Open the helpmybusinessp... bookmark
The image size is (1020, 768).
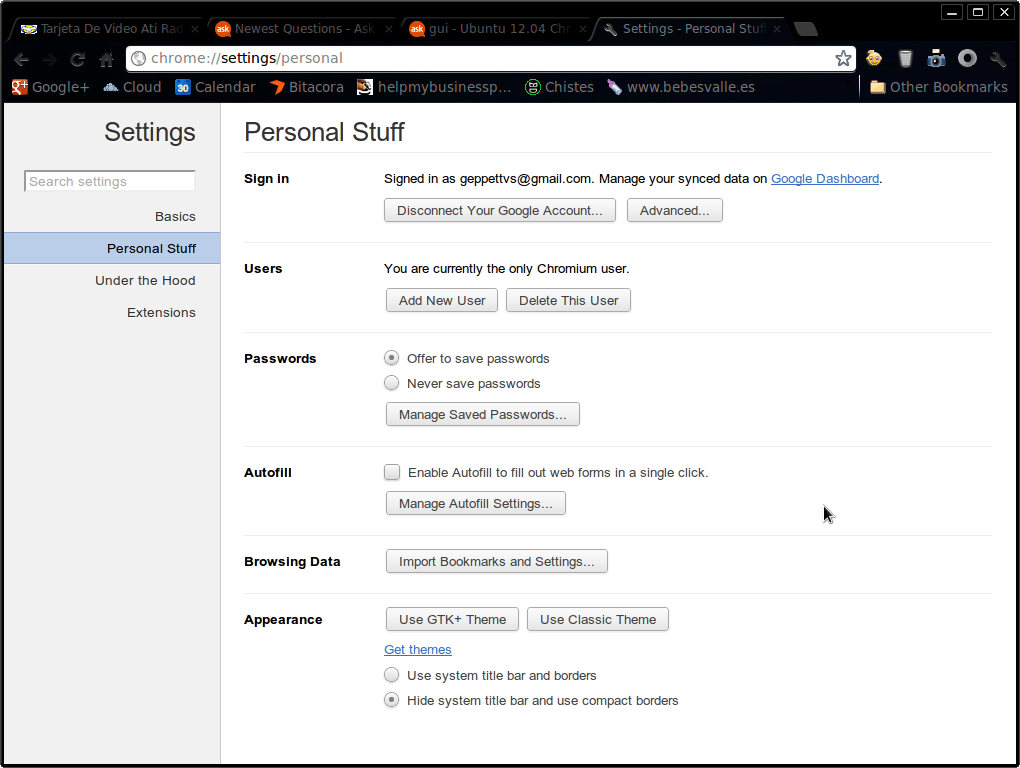pyautogui.click(x=434, y=87)
